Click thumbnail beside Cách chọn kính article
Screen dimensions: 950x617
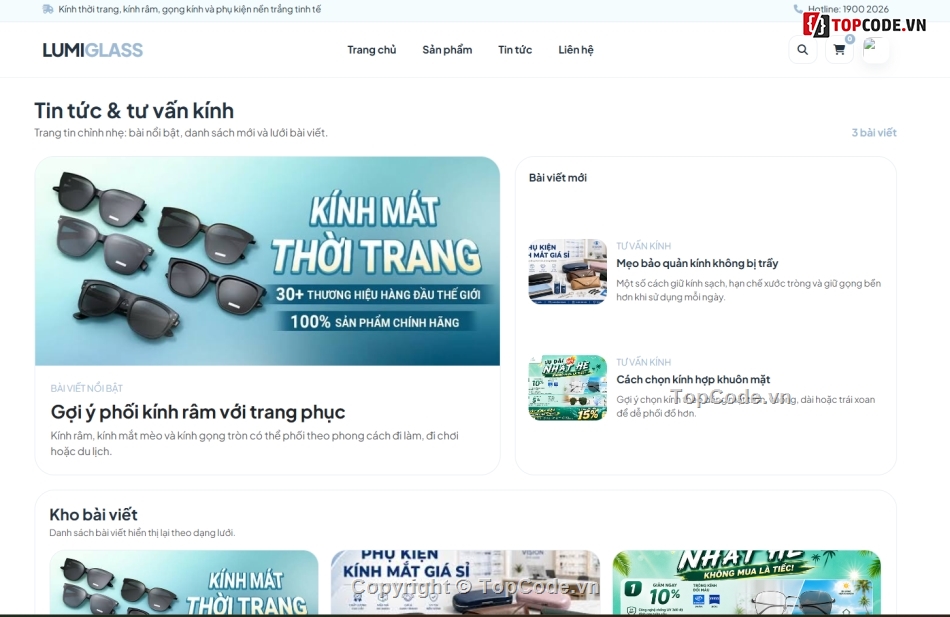tap(567, 387)
